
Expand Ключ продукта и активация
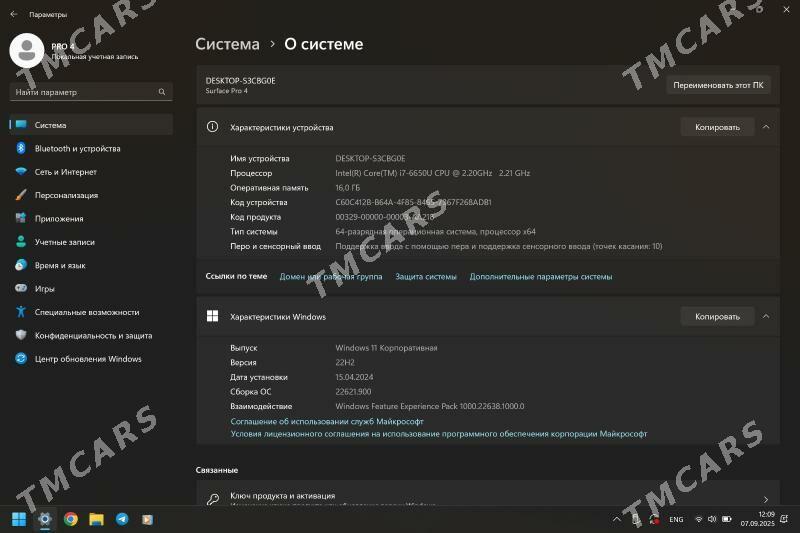tap(765, 499)
